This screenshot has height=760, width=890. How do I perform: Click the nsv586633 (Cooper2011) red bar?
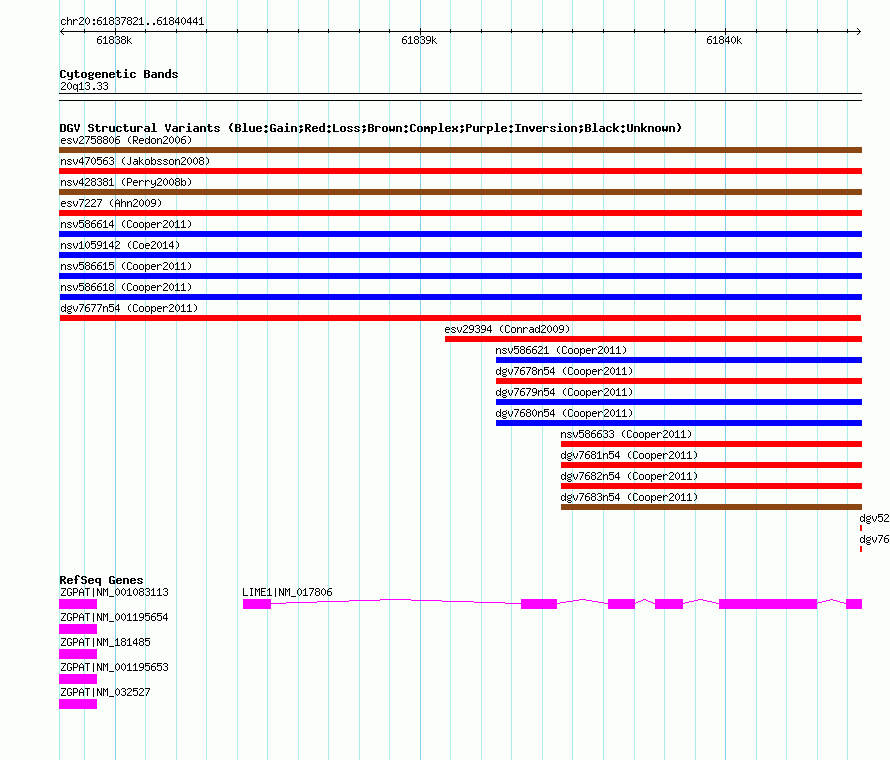click(711, 444)
